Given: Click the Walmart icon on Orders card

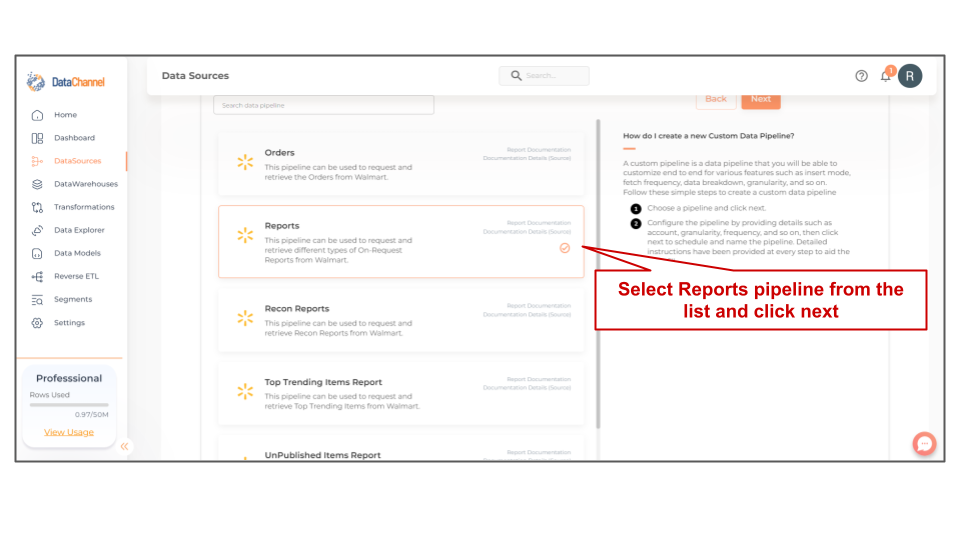Looking at the screenshot, I should [x=246, y=162].
